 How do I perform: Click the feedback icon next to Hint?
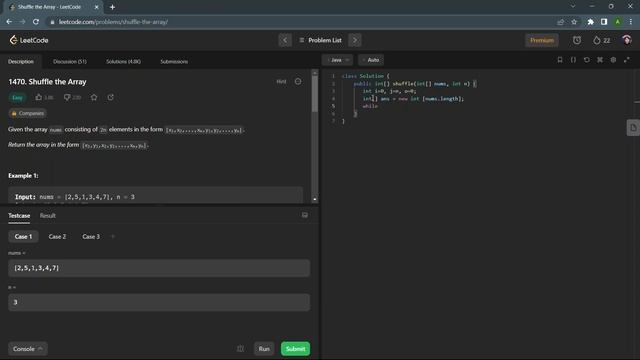[298, 82]
